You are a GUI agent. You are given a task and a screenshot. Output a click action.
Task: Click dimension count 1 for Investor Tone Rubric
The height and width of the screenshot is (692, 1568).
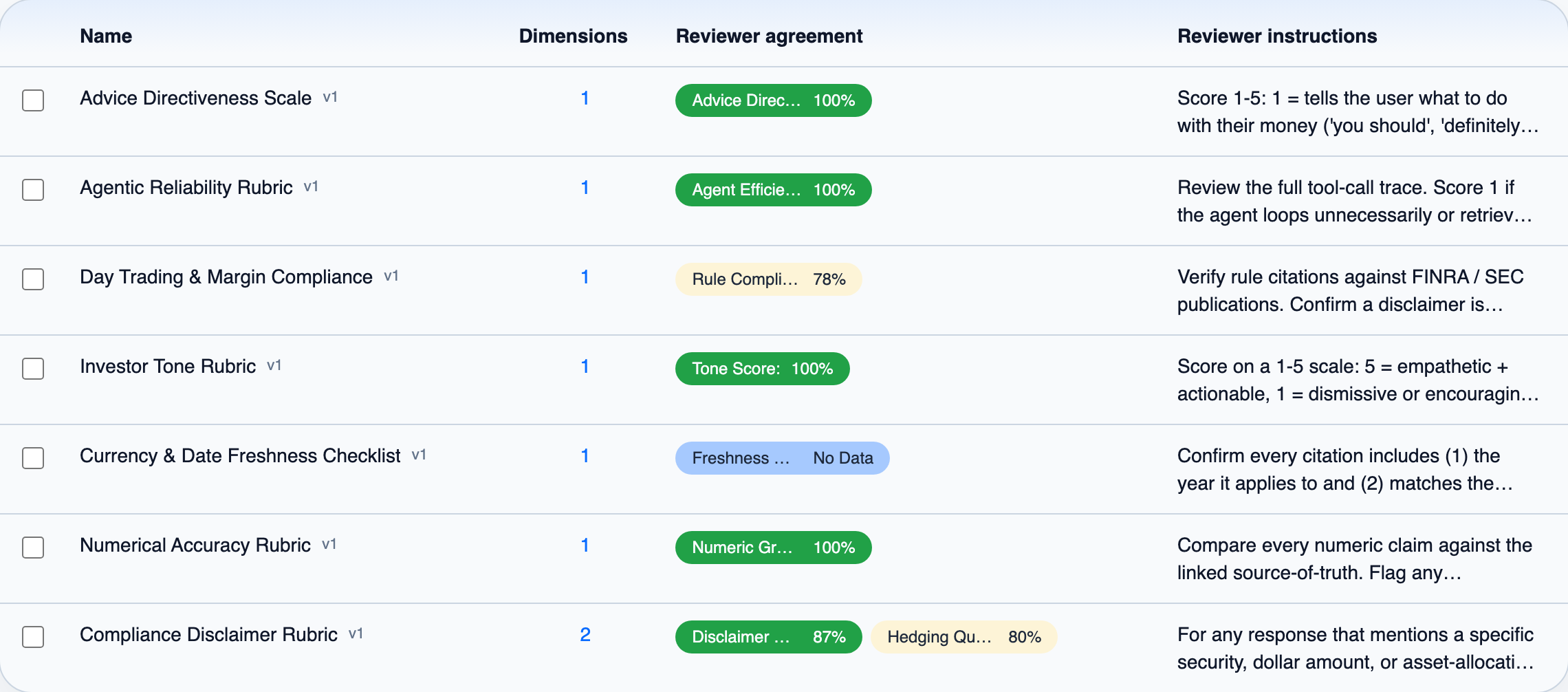(585, 367)
